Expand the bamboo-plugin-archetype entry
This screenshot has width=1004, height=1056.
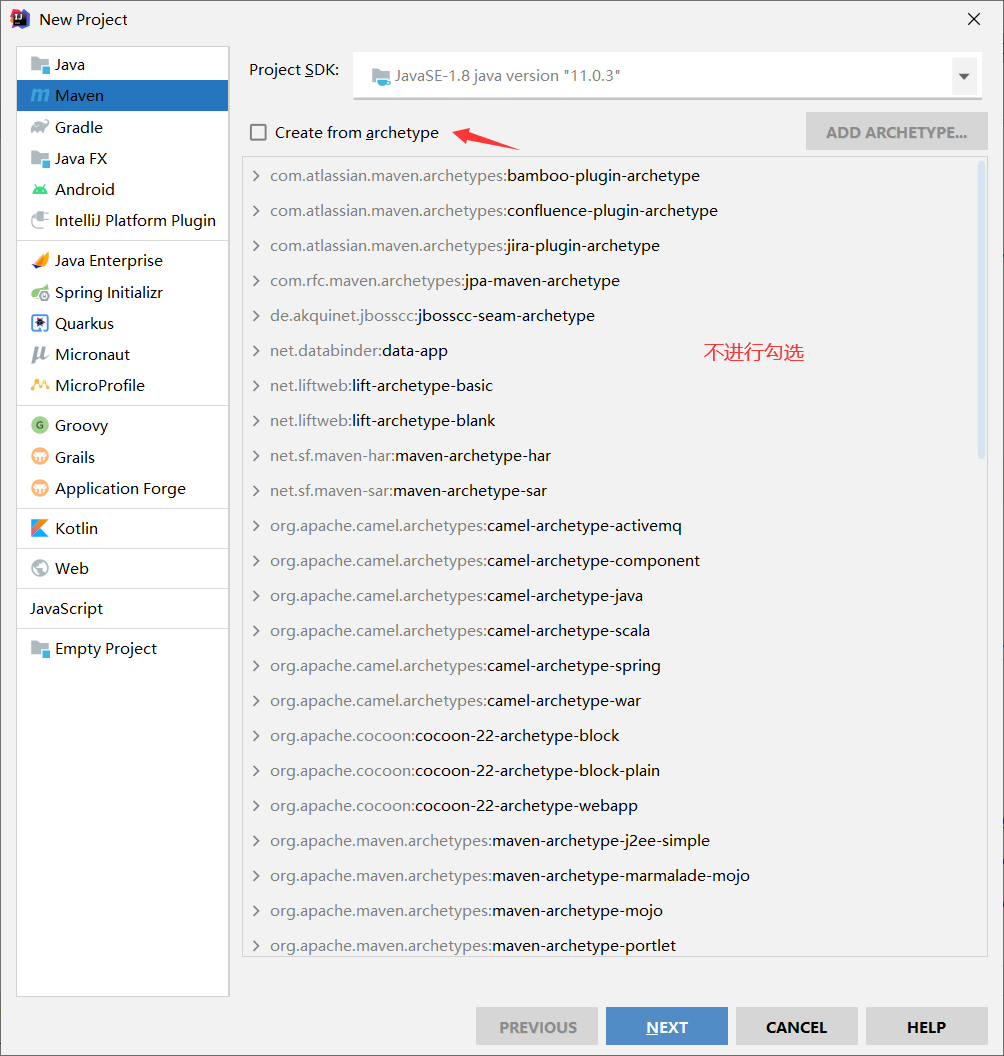[256, 176]
